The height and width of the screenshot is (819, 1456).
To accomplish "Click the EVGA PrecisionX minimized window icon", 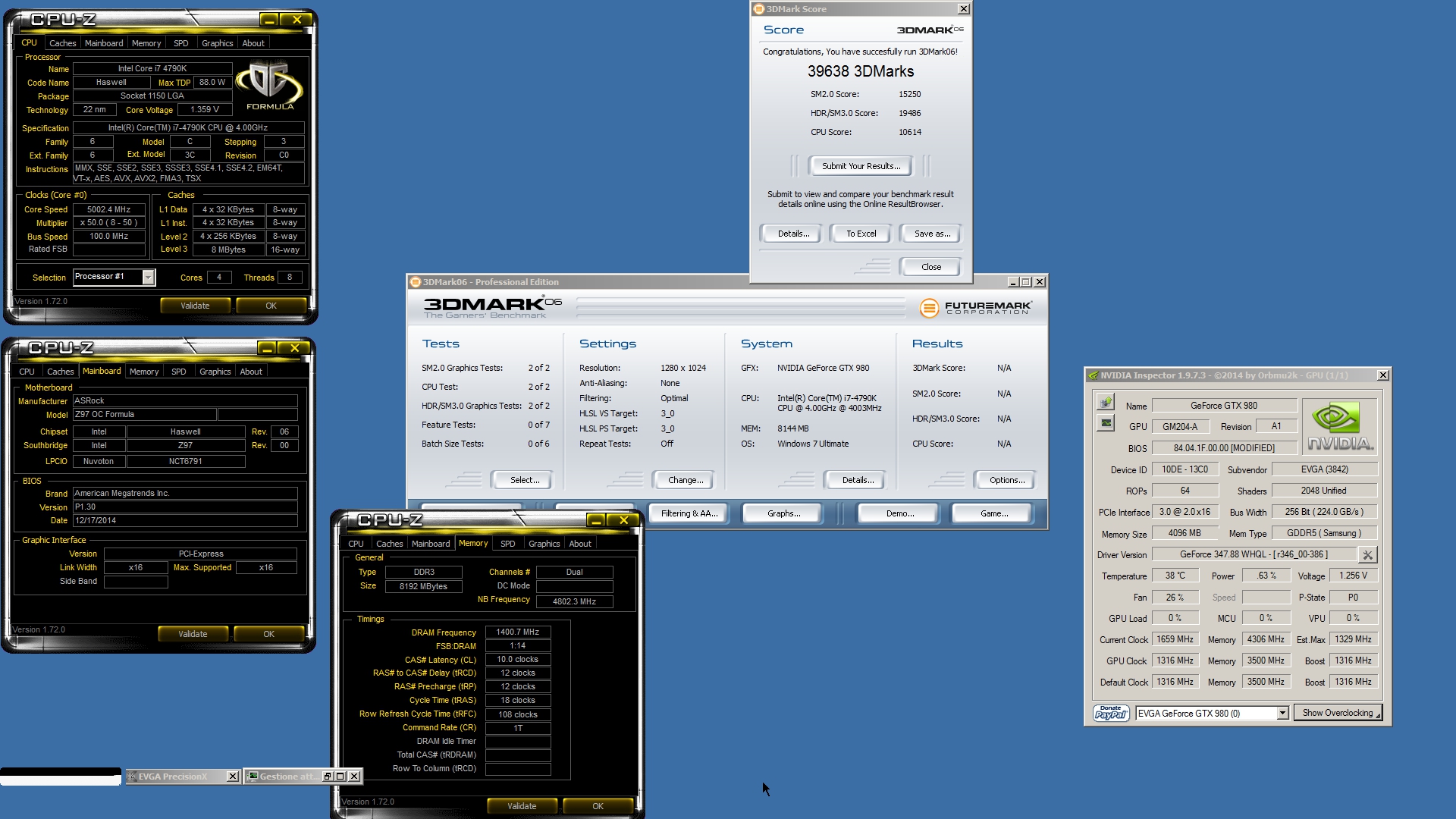I will 133,777.
